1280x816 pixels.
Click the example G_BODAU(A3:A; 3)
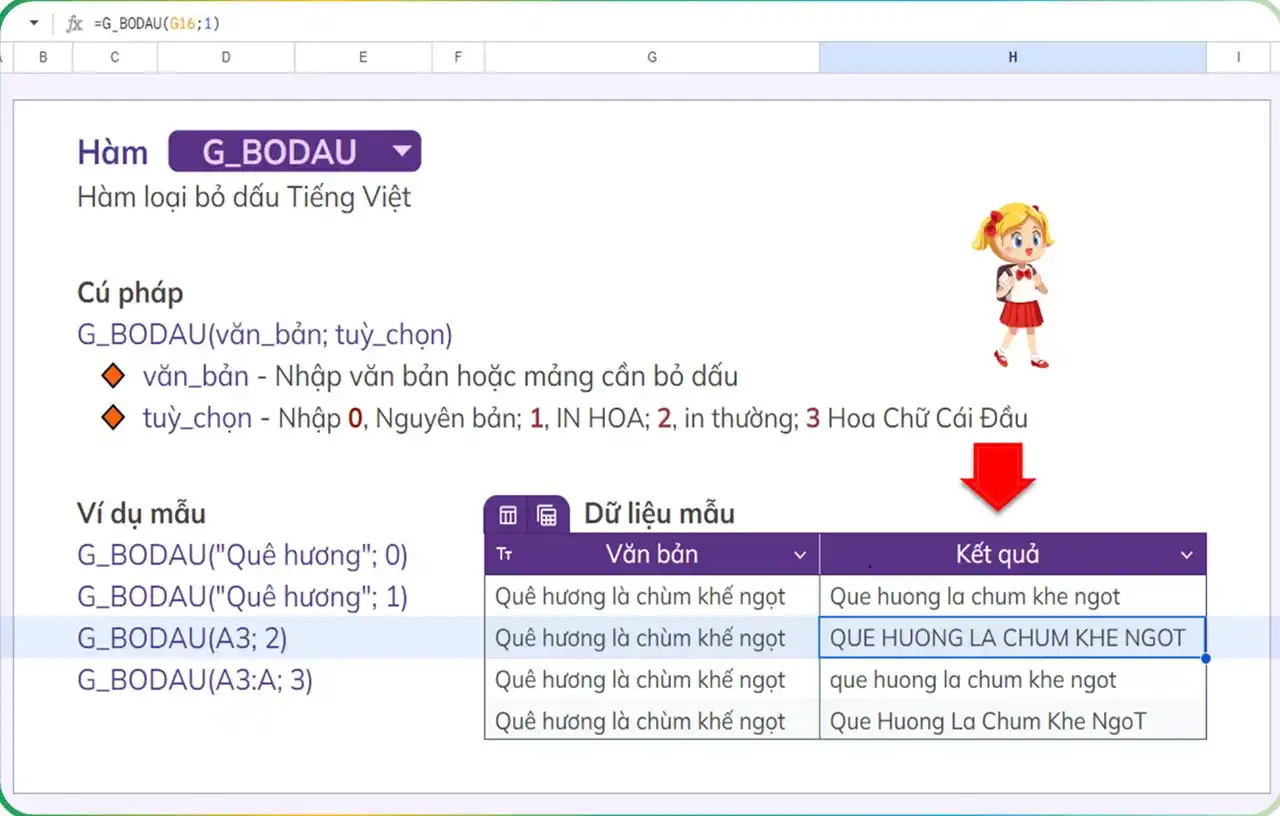point(195,680)
